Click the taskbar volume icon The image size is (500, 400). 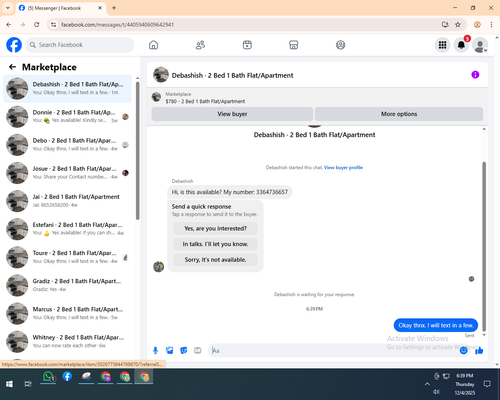436,392
